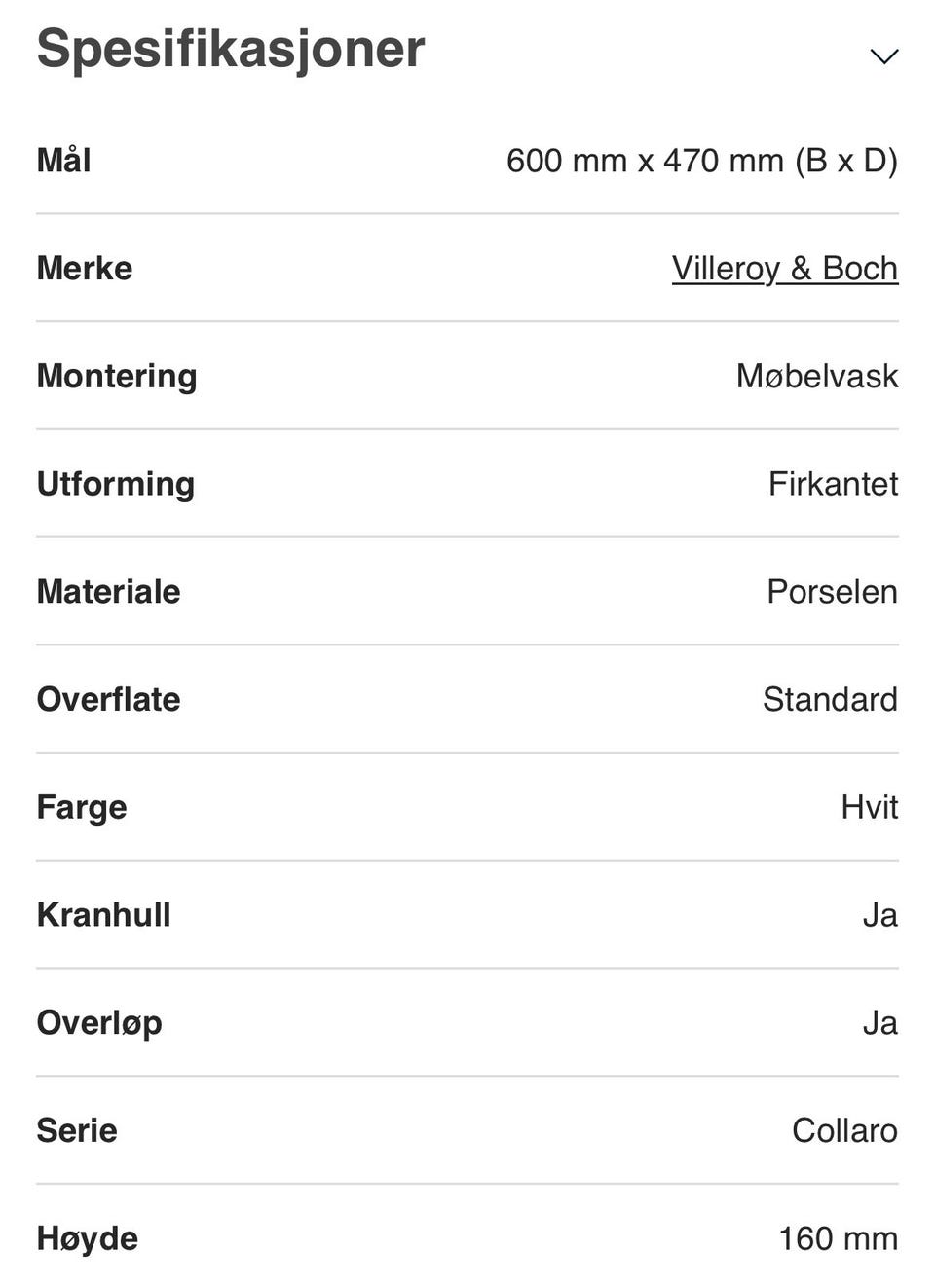Image resolution: width=935 pixels, height=1288 pixels.
Task: Click the Materiale label
Action: point(108,592)
